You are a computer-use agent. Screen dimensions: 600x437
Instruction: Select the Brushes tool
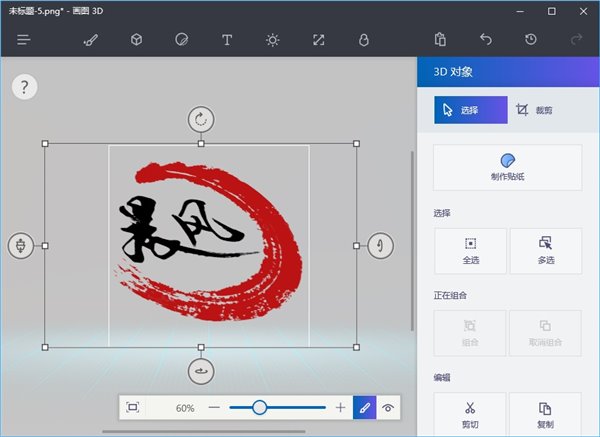[x=90, y=40]
